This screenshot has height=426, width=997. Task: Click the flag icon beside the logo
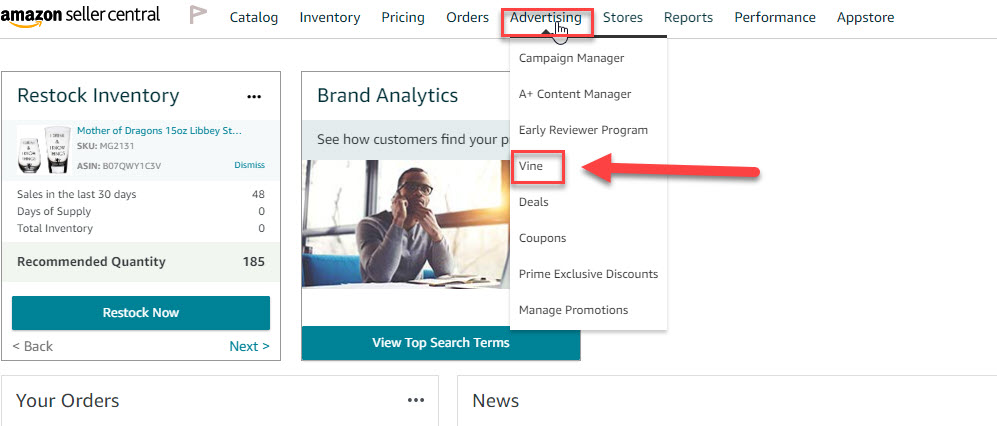pyautogui.click(x=198, y=16)
